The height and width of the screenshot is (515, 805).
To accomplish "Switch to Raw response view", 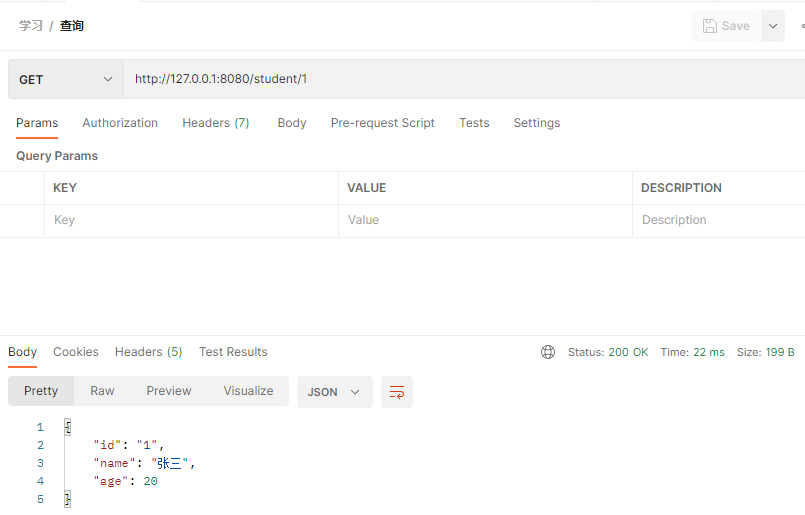I will tap(102, 391).
